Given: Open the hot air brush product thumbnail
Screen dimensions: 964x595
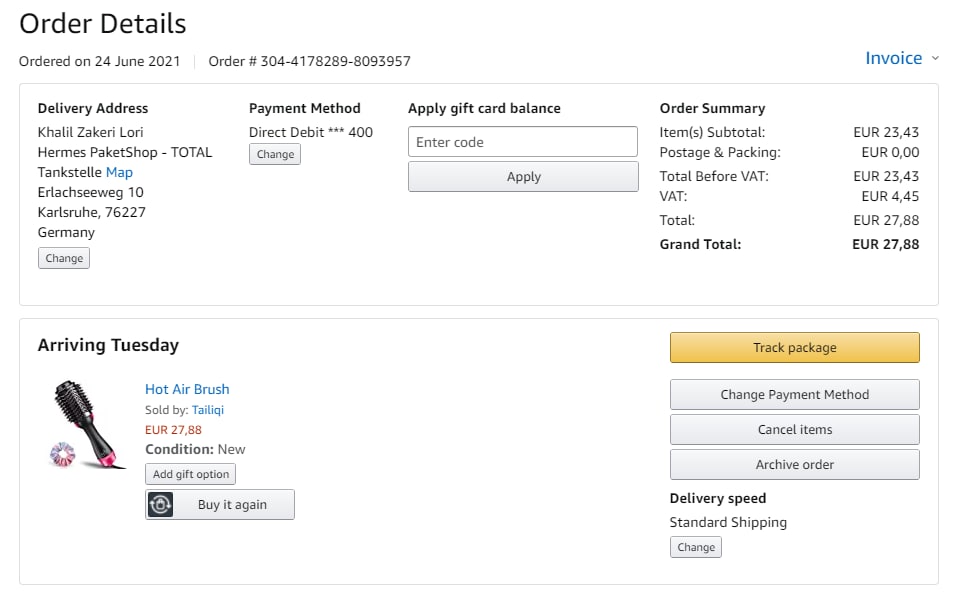Looking at the screenshot, I should point(89,425).
